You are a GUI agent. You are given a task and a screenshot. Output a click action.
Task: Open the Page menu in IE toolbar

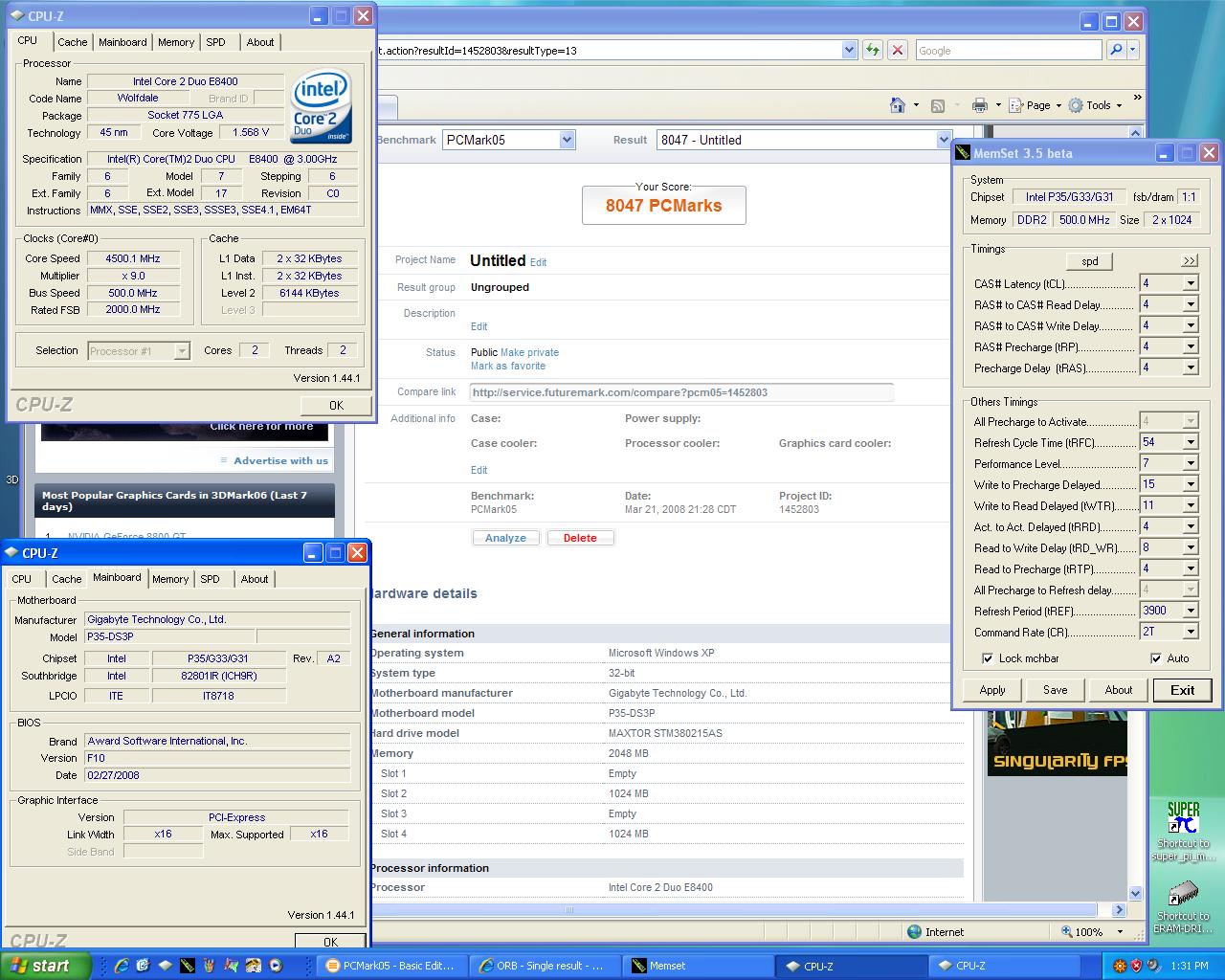[1037, 105]
